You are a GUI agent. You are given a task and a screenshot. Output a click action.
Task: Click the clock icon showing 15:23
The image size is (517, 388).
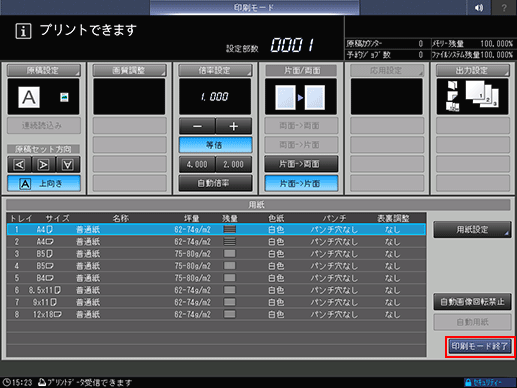pos(6,382)
